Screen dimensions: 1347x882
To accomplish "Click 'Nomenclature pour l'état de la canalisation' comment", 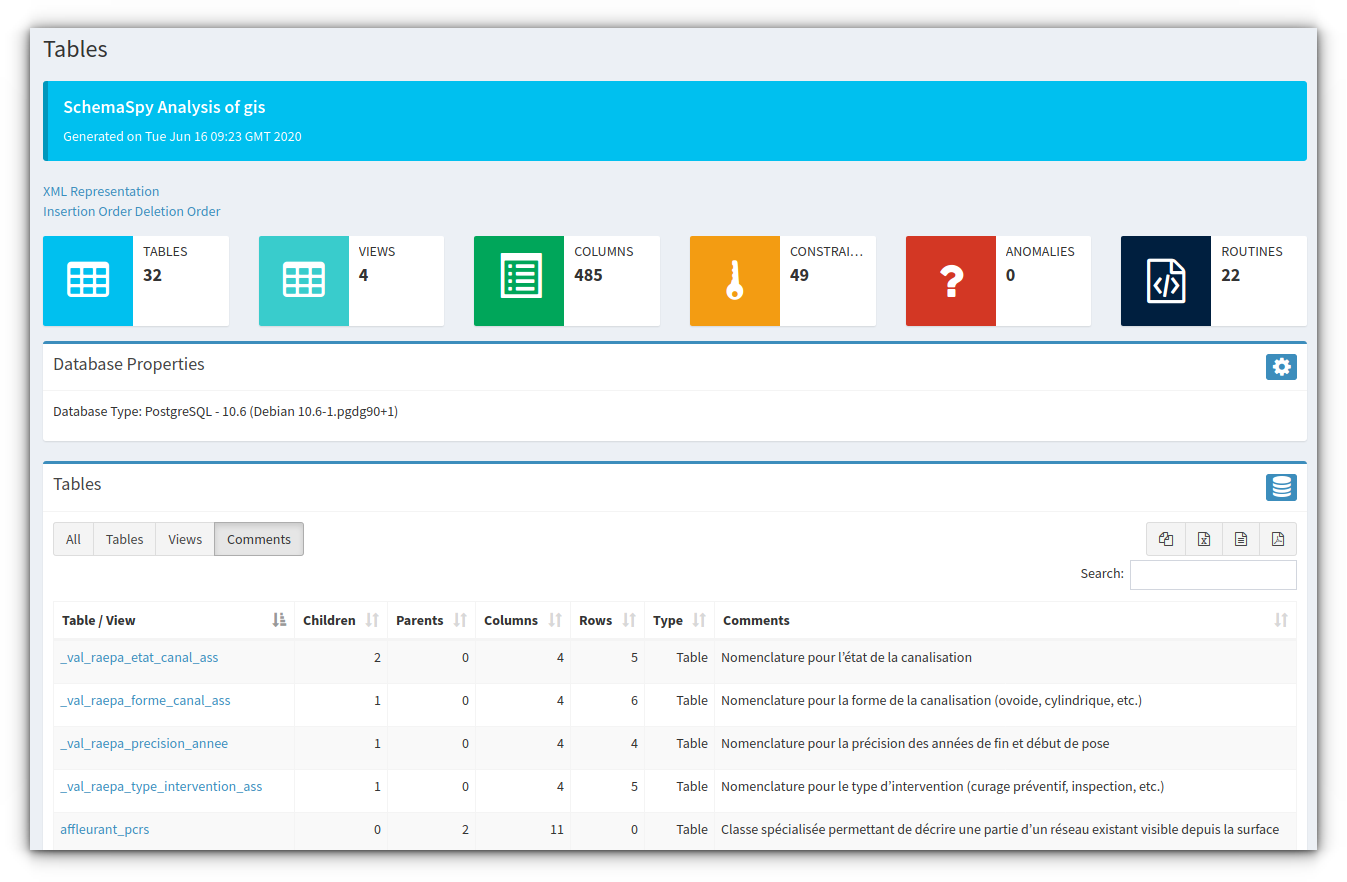I will pos(846,657).
